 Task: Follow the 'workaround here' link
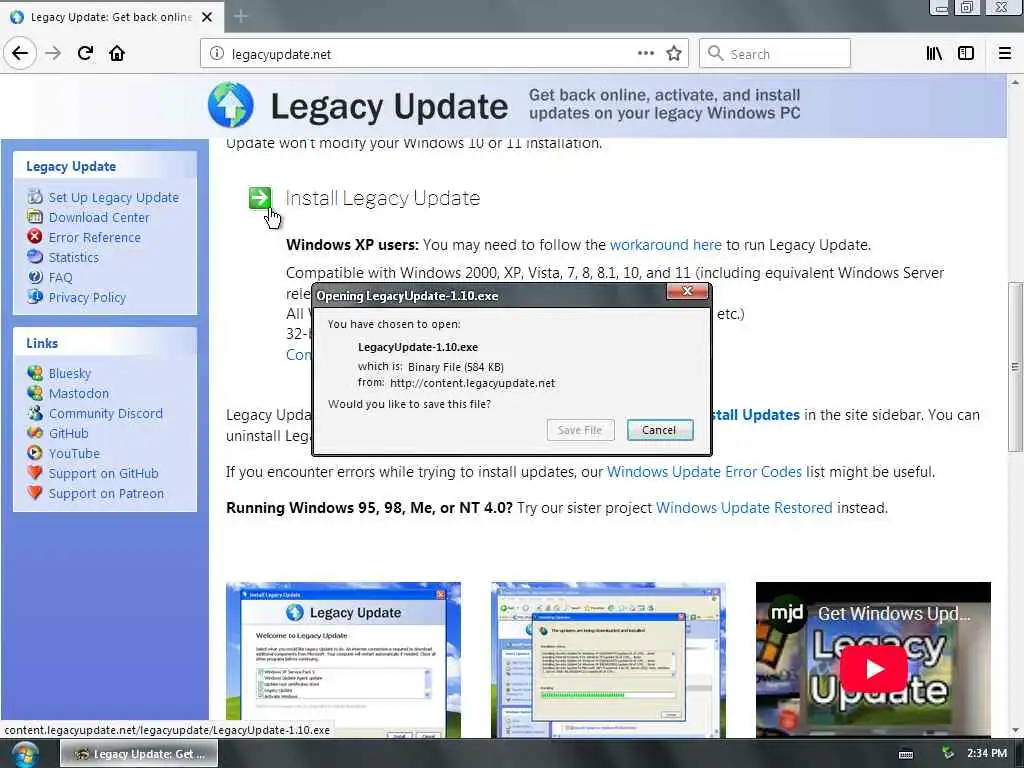(x=665, y=245)
